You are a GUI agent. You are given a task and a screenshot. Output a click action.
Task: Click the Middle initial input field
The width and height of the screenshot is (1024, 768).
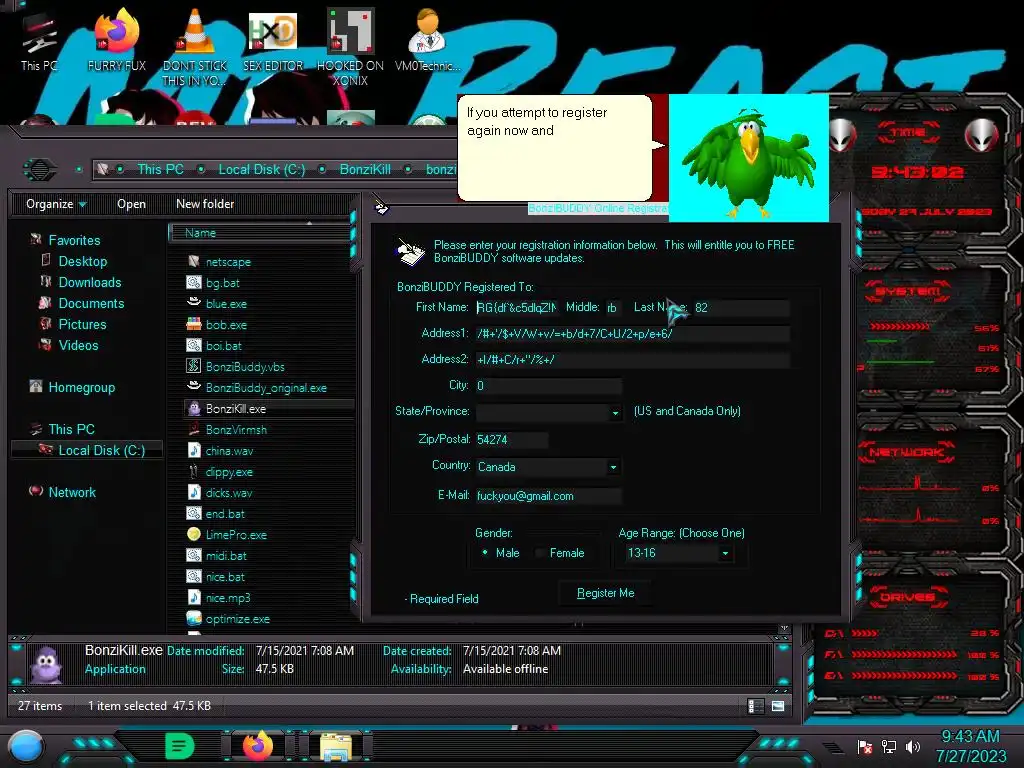615,307
